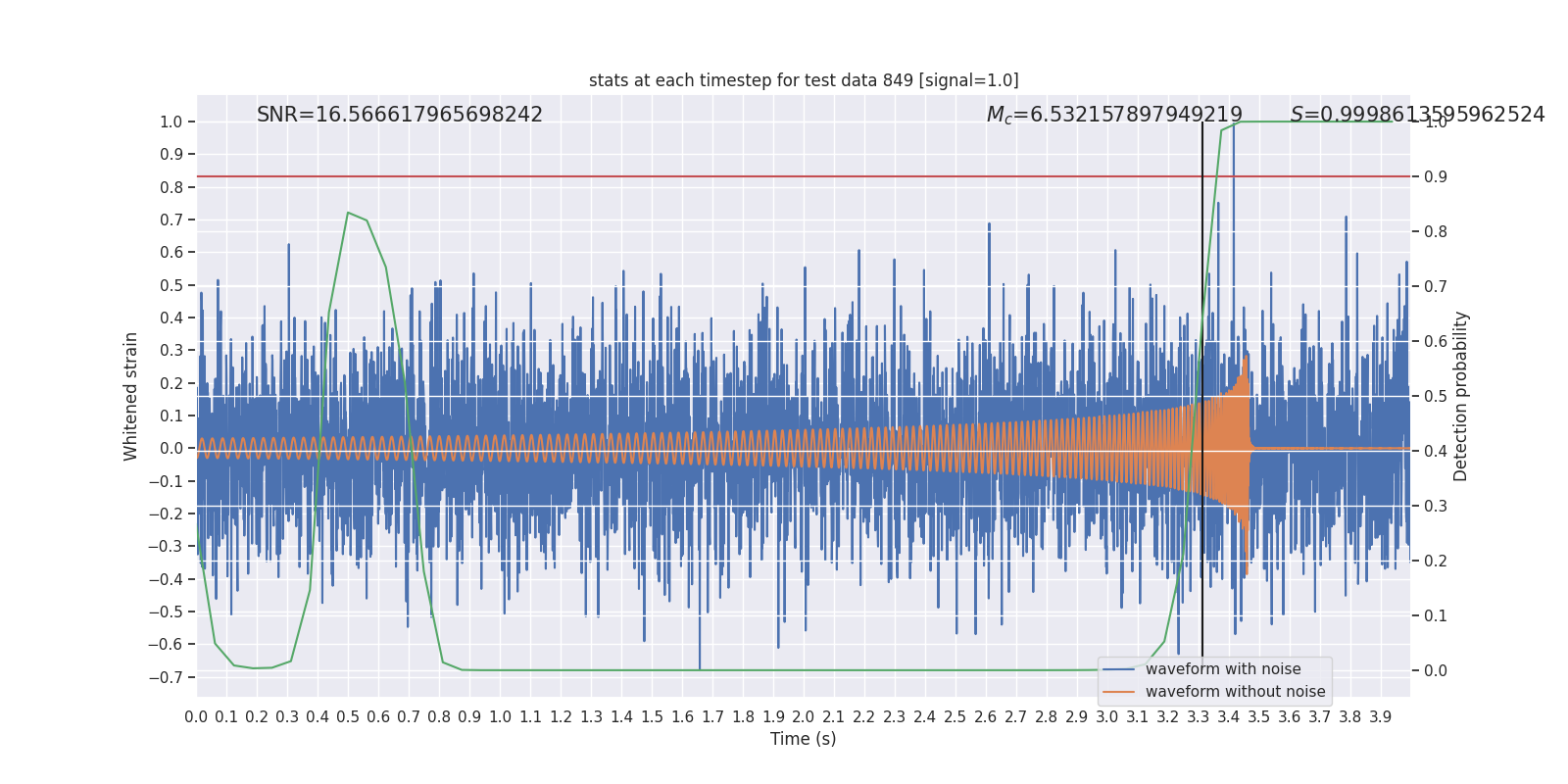1568x784 pixels.
Task: Click the orange line swatch in the legend
Action: tap(1118, 692)
